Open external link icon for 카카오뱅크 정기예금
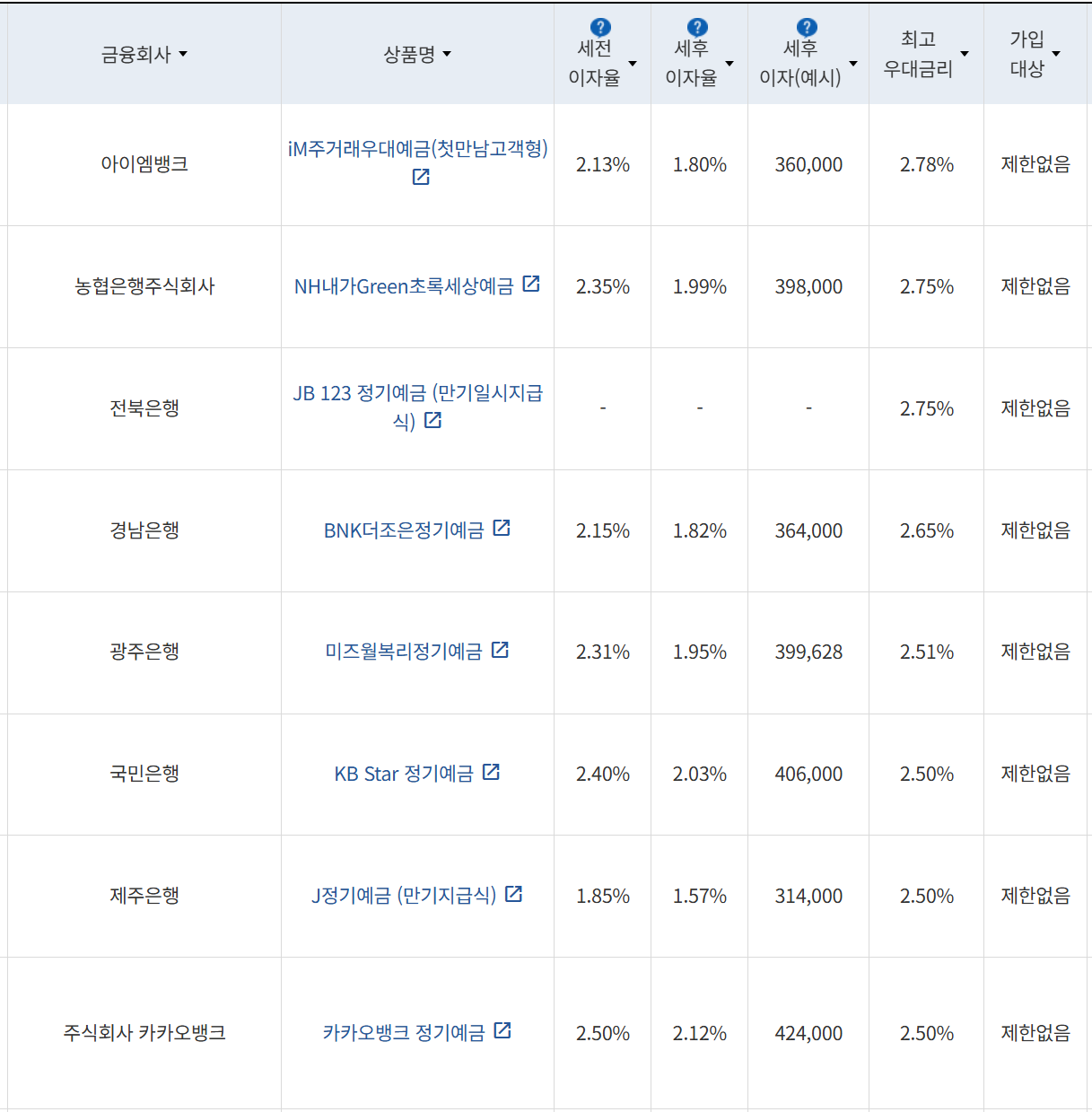1092x1112 pixels. click(x=502, y=1030)
